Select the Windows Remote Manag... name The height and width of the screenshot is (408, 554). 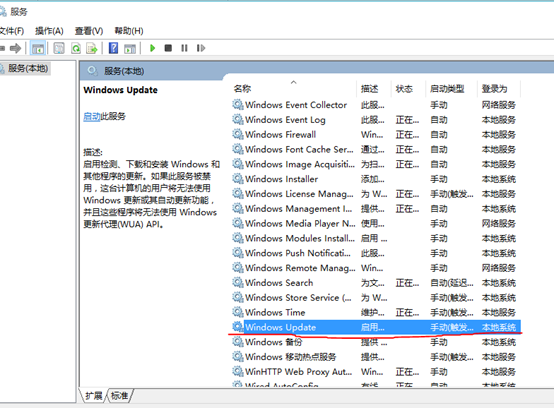[x=300, y=268]
